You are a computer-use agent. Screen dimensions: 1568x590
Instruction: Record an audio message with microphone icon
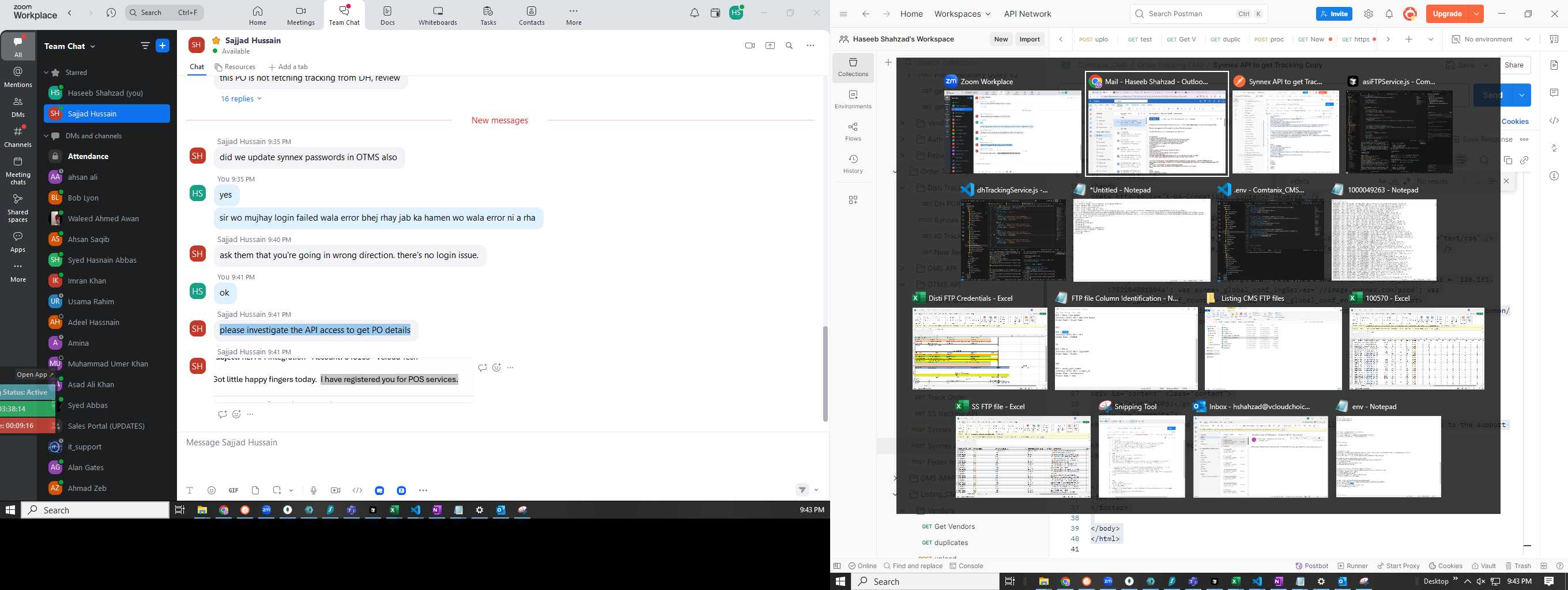314,490
